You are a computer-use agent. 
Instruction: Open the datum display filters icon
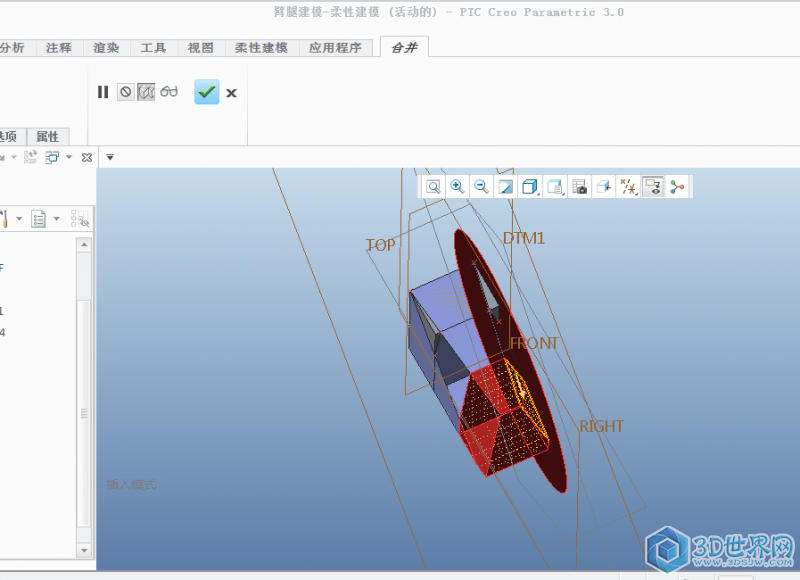tap(628, 187)
